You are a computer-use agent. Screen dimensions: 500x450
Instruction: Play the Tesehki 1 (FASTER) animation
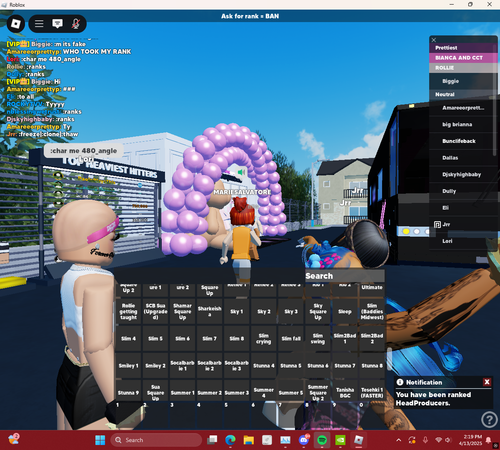tap(372, 390)
